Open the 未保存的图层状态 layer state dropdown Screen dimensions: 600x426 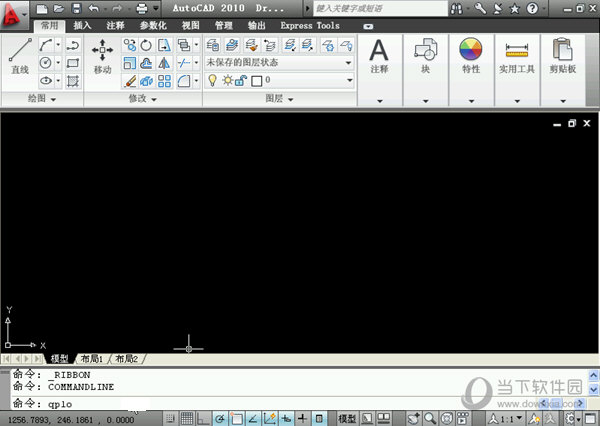[x=279, y=62]
